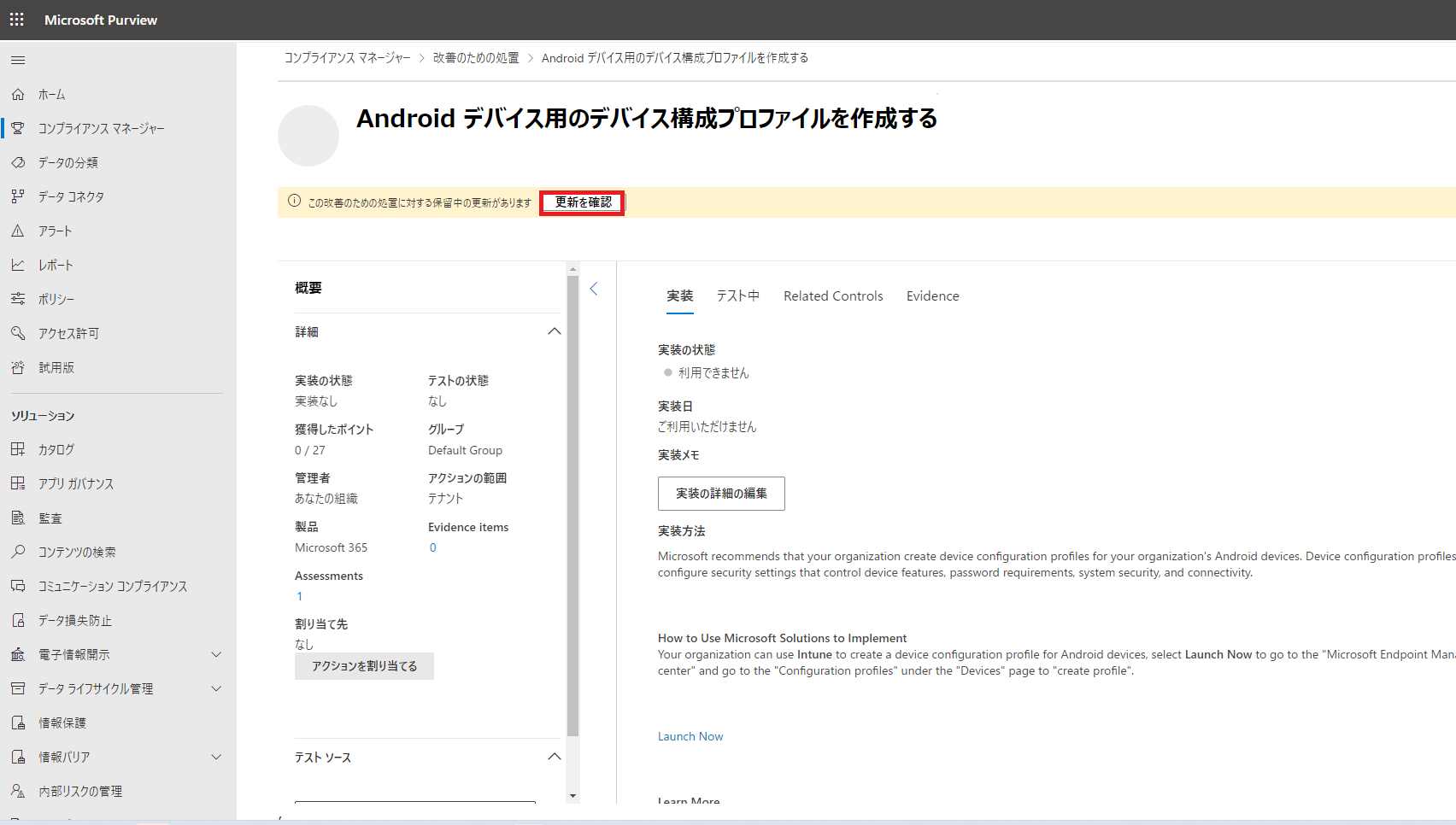Go to コンプライアンス マネージャー breadcrumb

(347, 58)
